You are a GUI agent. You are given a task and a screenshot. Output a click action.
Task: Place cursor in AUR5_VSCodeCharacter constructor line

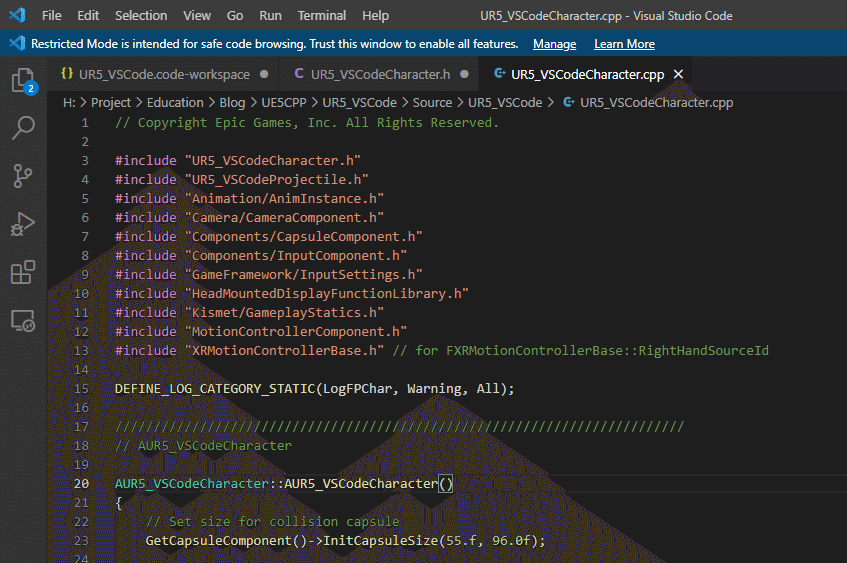pyautogui.click(x=284, y=484)
